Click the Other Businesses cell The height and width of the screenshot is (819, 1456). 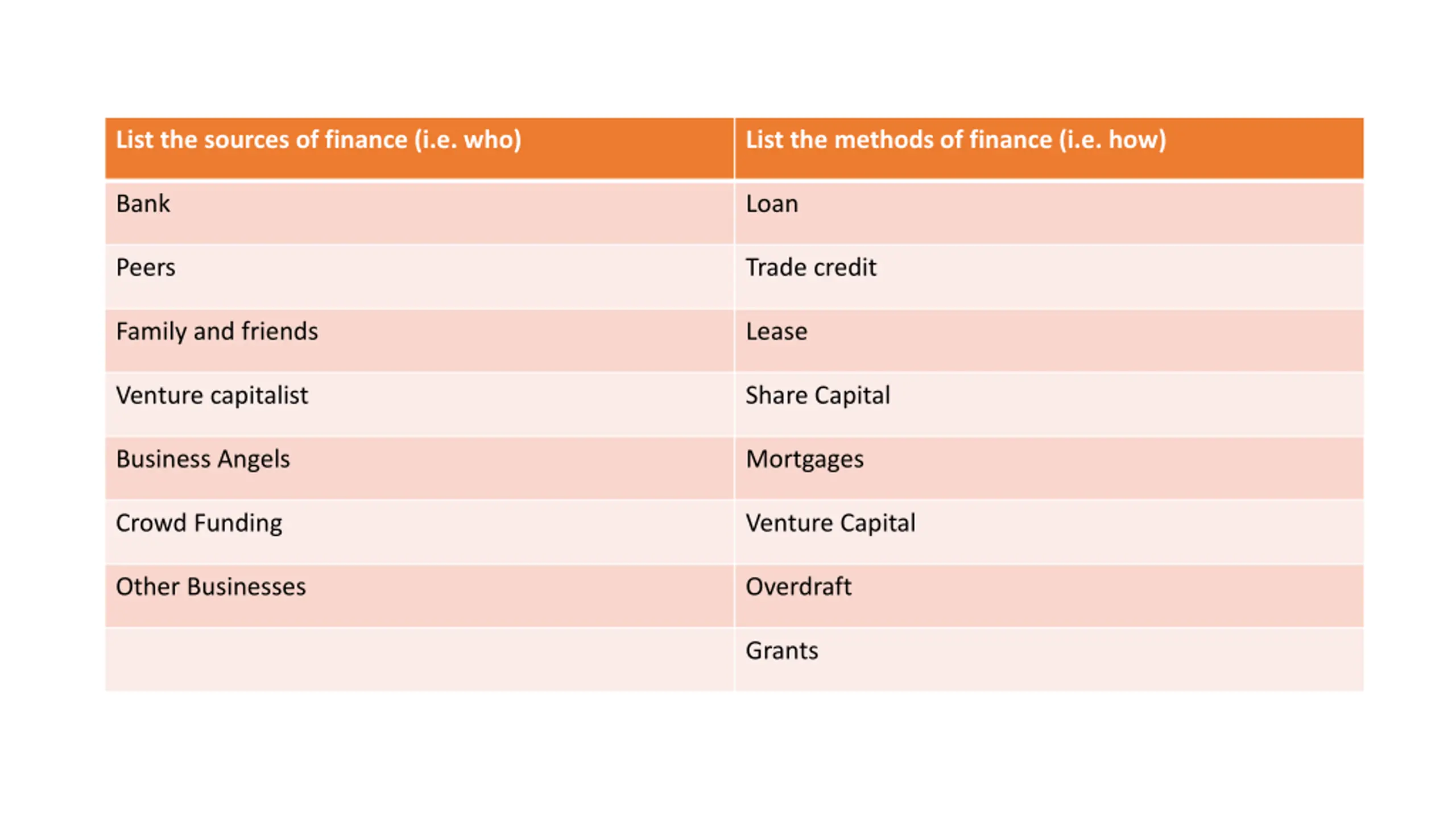(x=419, y=595)
